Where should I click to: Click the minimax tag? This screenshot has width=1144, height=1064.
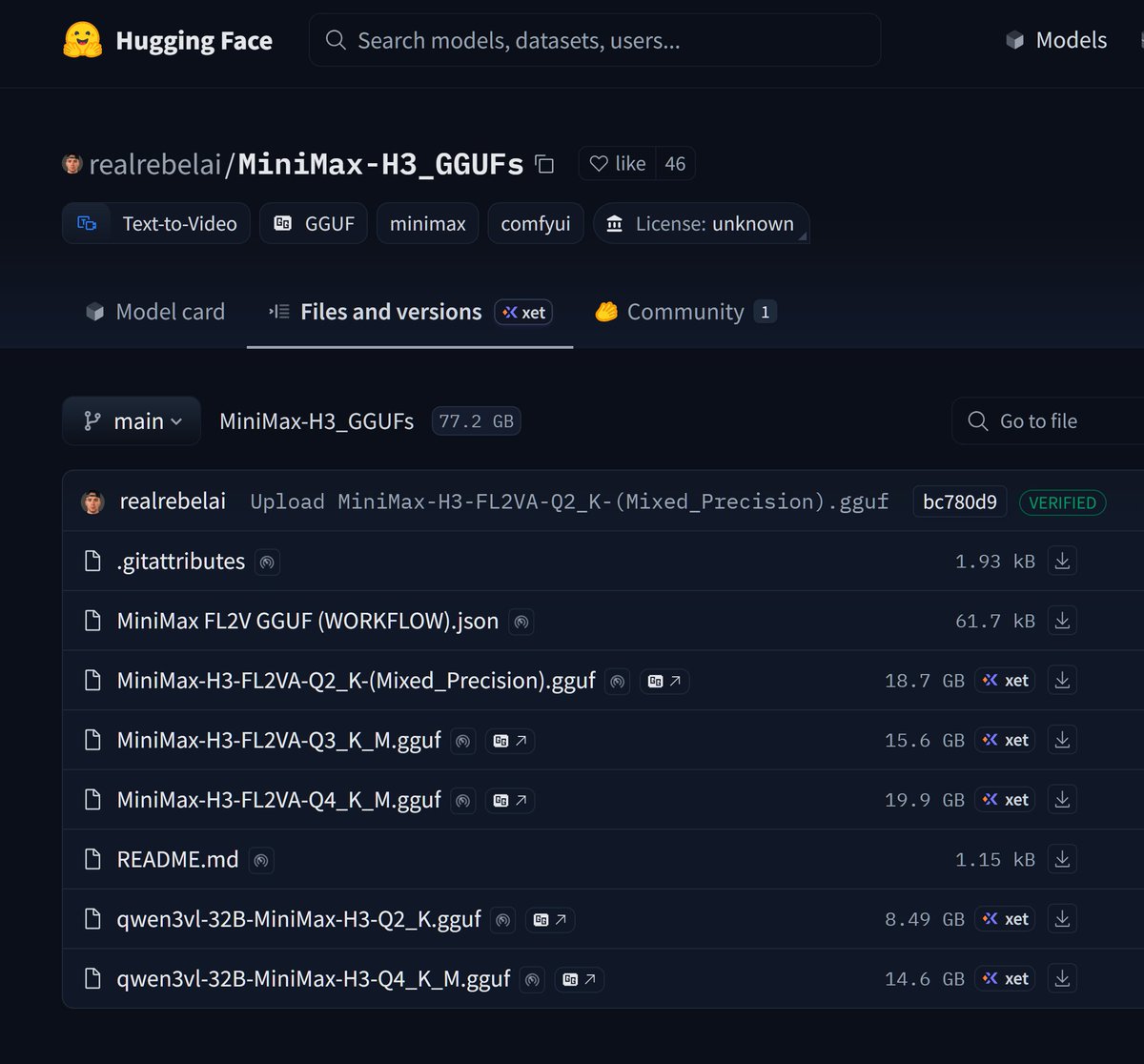(x=427, y=224)
